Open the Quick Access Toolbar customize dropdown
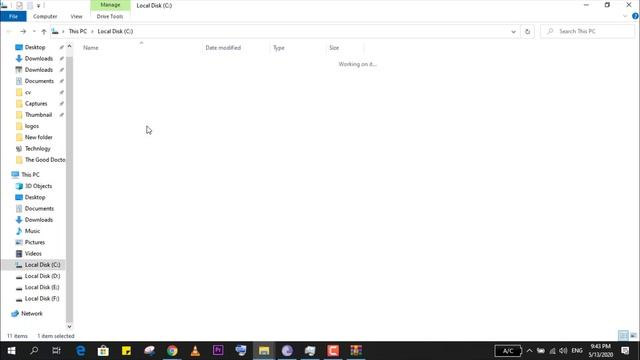The height and width of the screenshot is (360, 640). point(38,5)
